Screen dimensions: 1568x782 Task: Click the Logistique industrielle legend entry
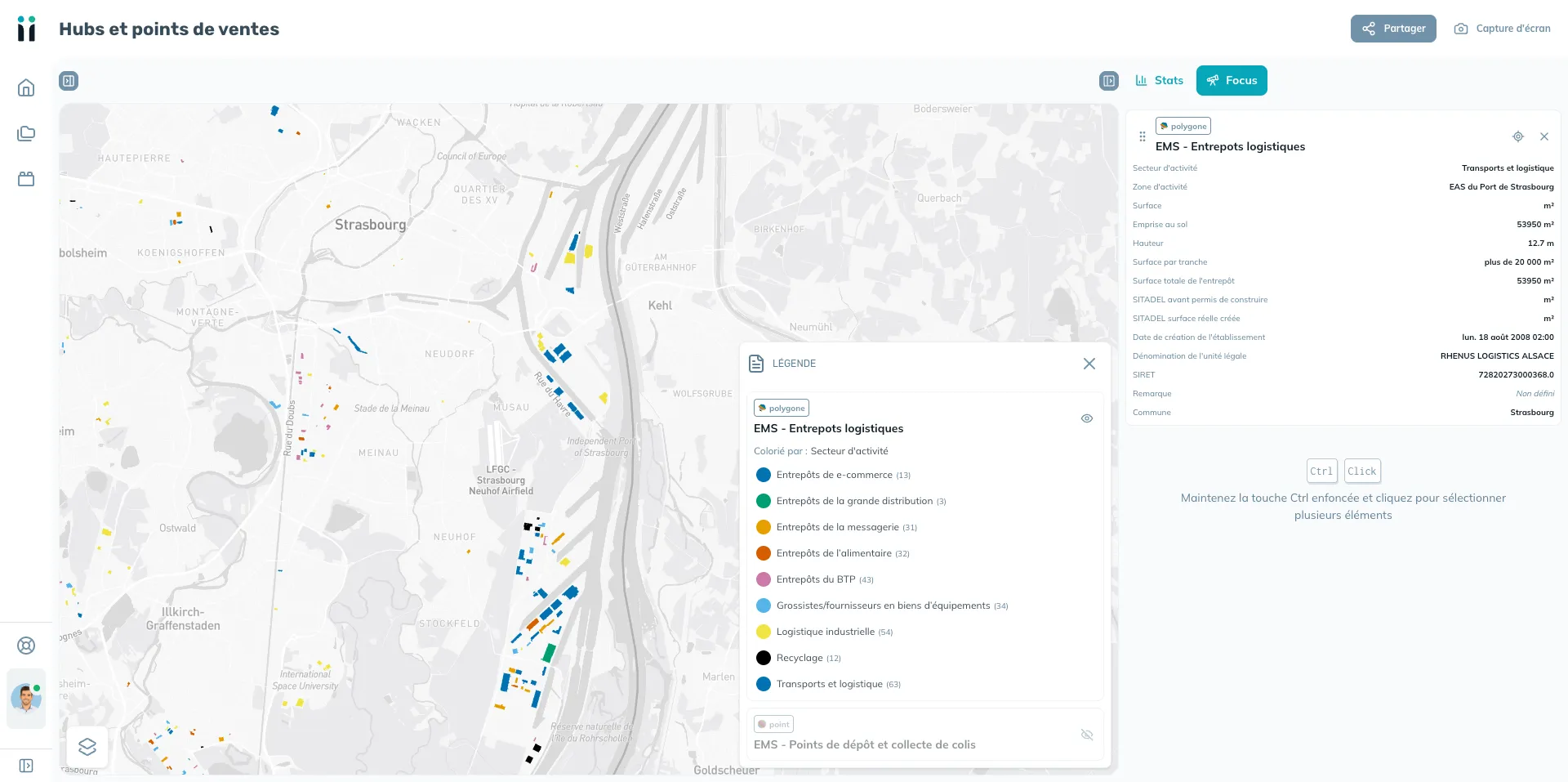[x=826, y=632]
